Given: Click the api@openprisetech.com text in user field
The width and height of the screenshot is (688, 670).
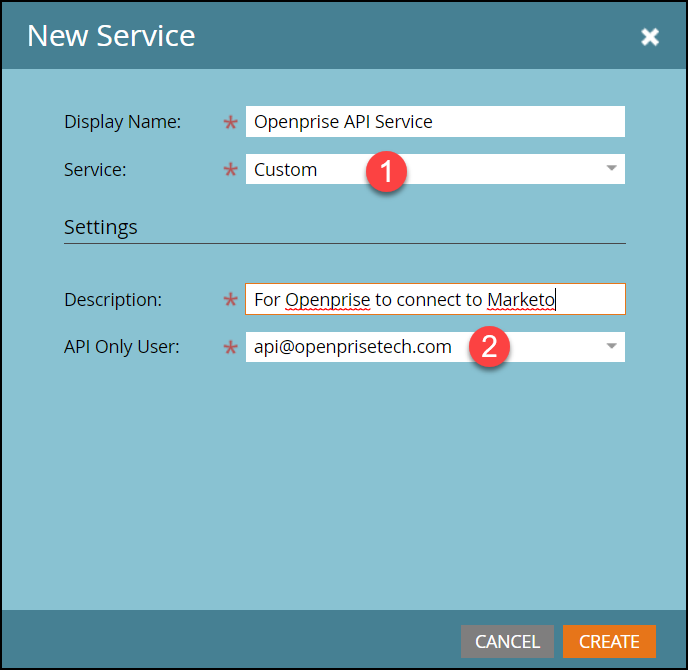Looking at the screenshot, I should pos(352,348).
